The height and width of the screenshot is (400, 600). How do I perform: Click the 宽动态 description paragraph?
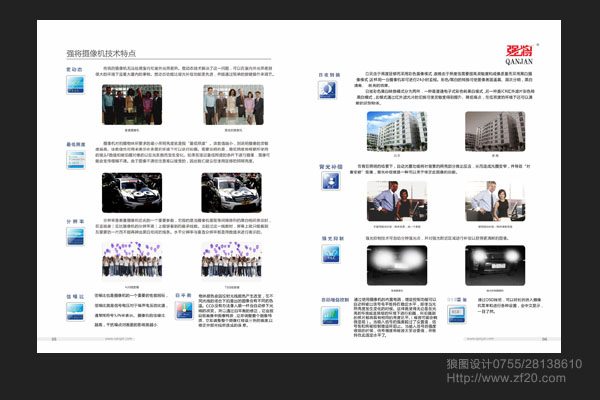[184, 71]
